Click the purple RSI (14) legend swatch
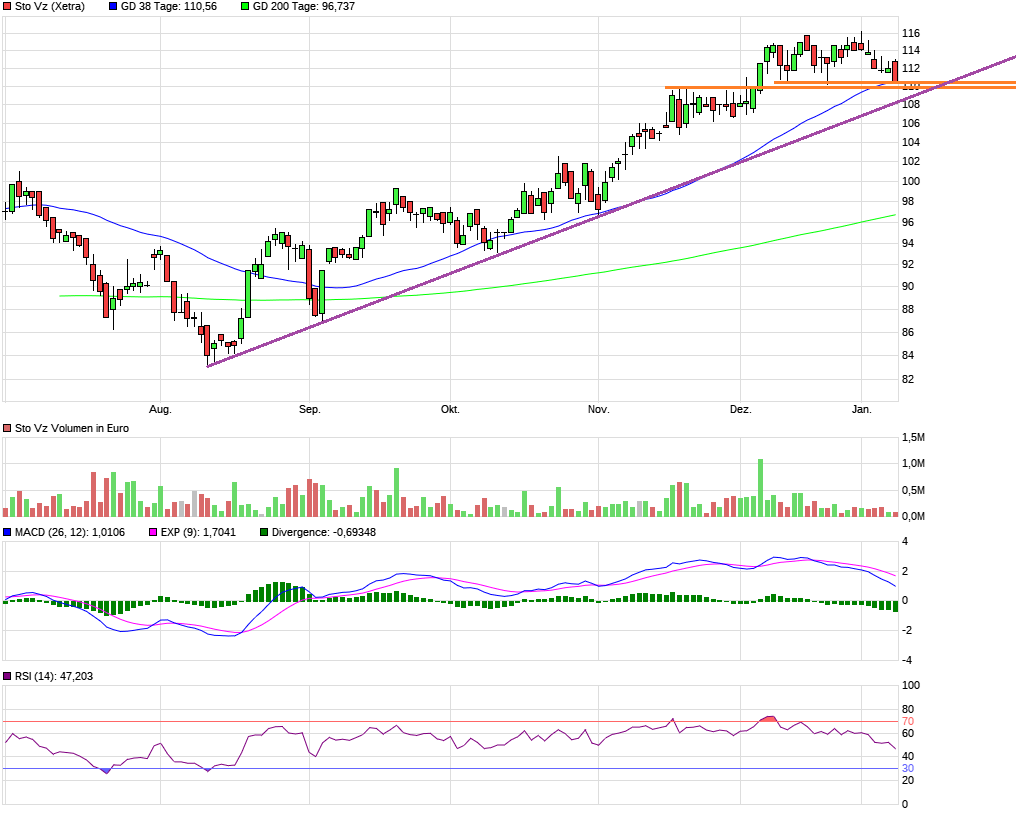This screenshot has height=814, width=1016. point(8,677)
